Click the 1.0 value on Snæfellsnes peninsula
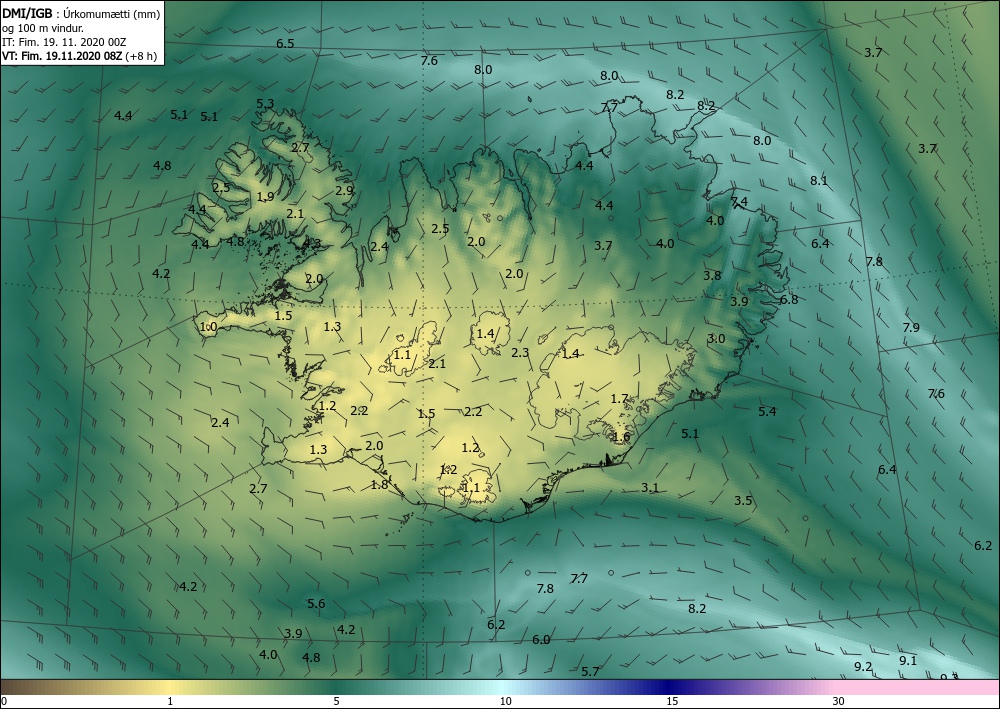Screen dimensions: 1000x709 [x=209, y=326]
